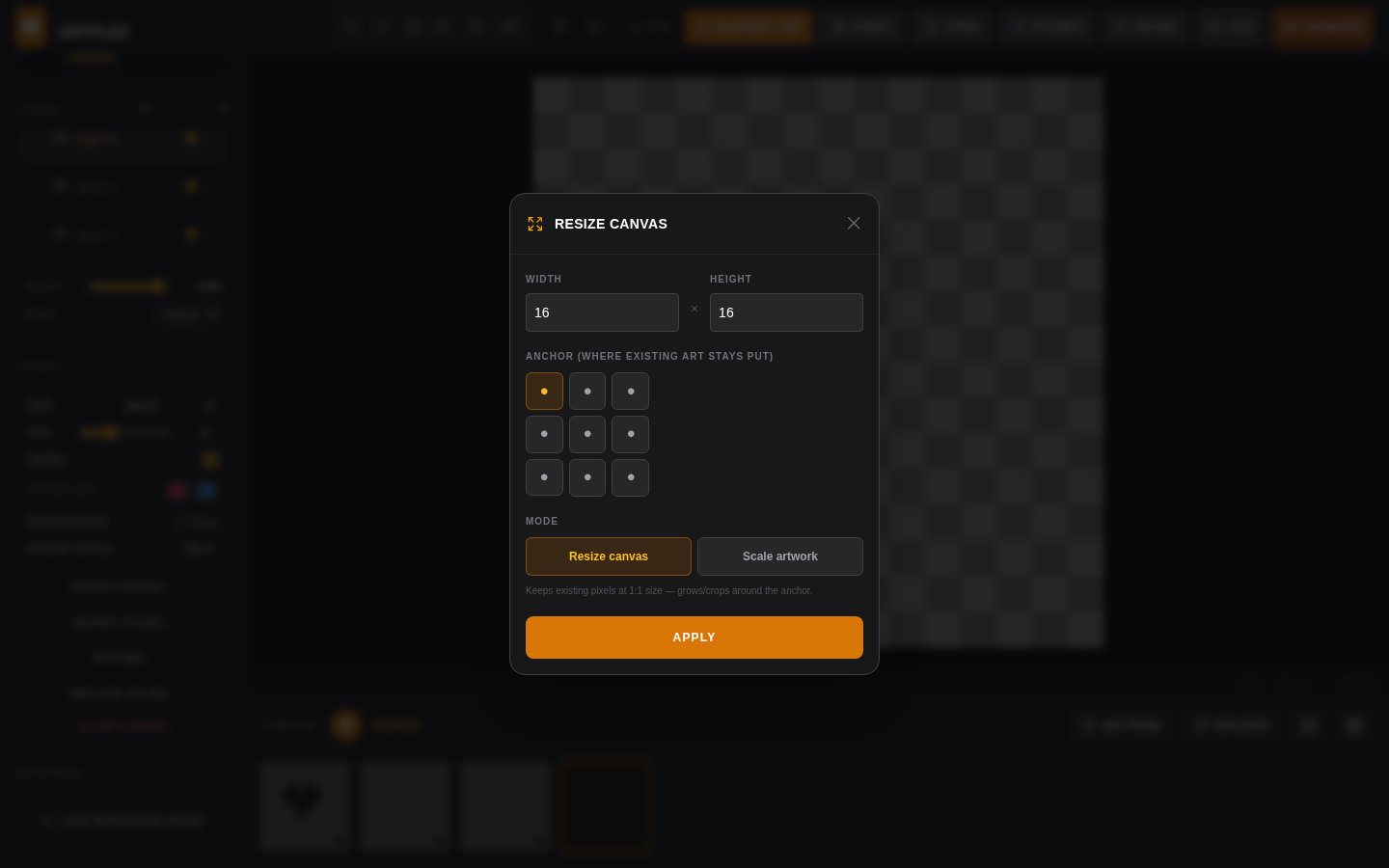
Task: Select the center anchor point
Action: (x=587, y=434)
